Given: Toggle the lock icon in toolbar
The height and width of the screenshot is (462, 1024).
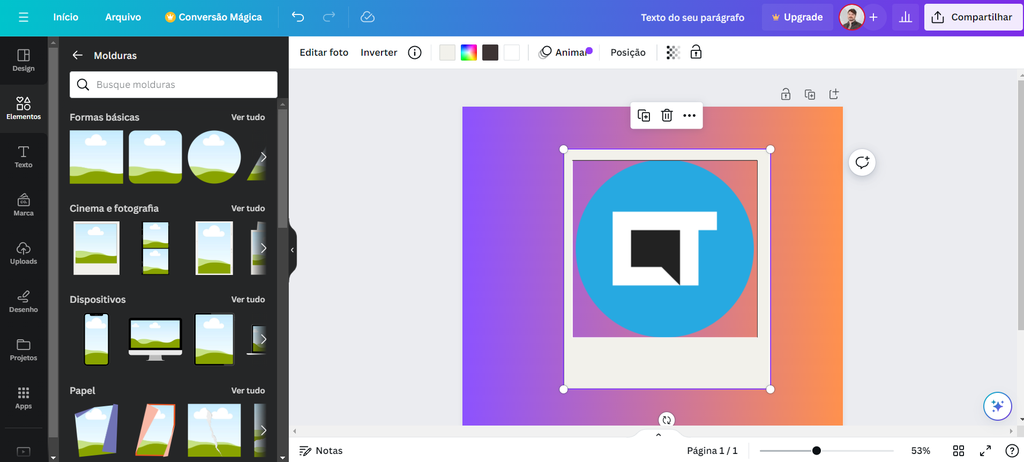Looking at the screenshot, I should coord(696,52).
